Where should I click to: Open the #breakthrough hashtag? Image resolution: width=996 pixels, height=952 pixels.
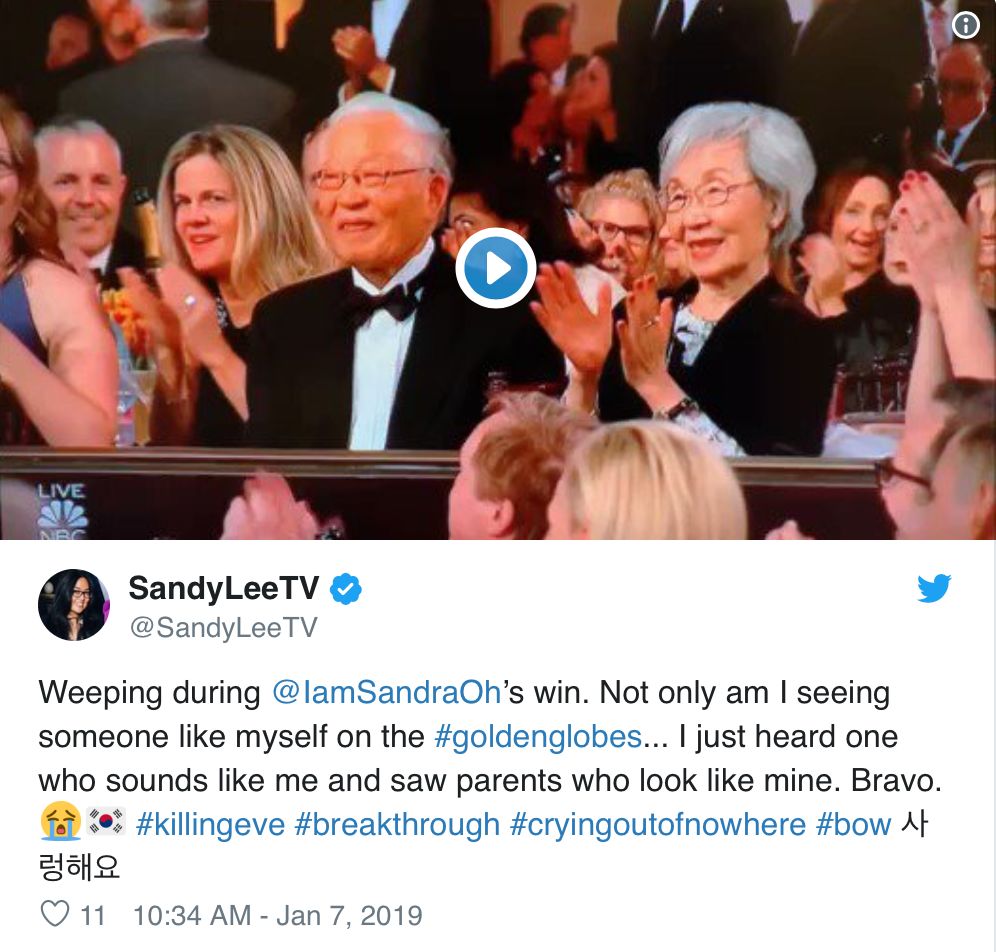pyautogui.click(x=397, y=824)
